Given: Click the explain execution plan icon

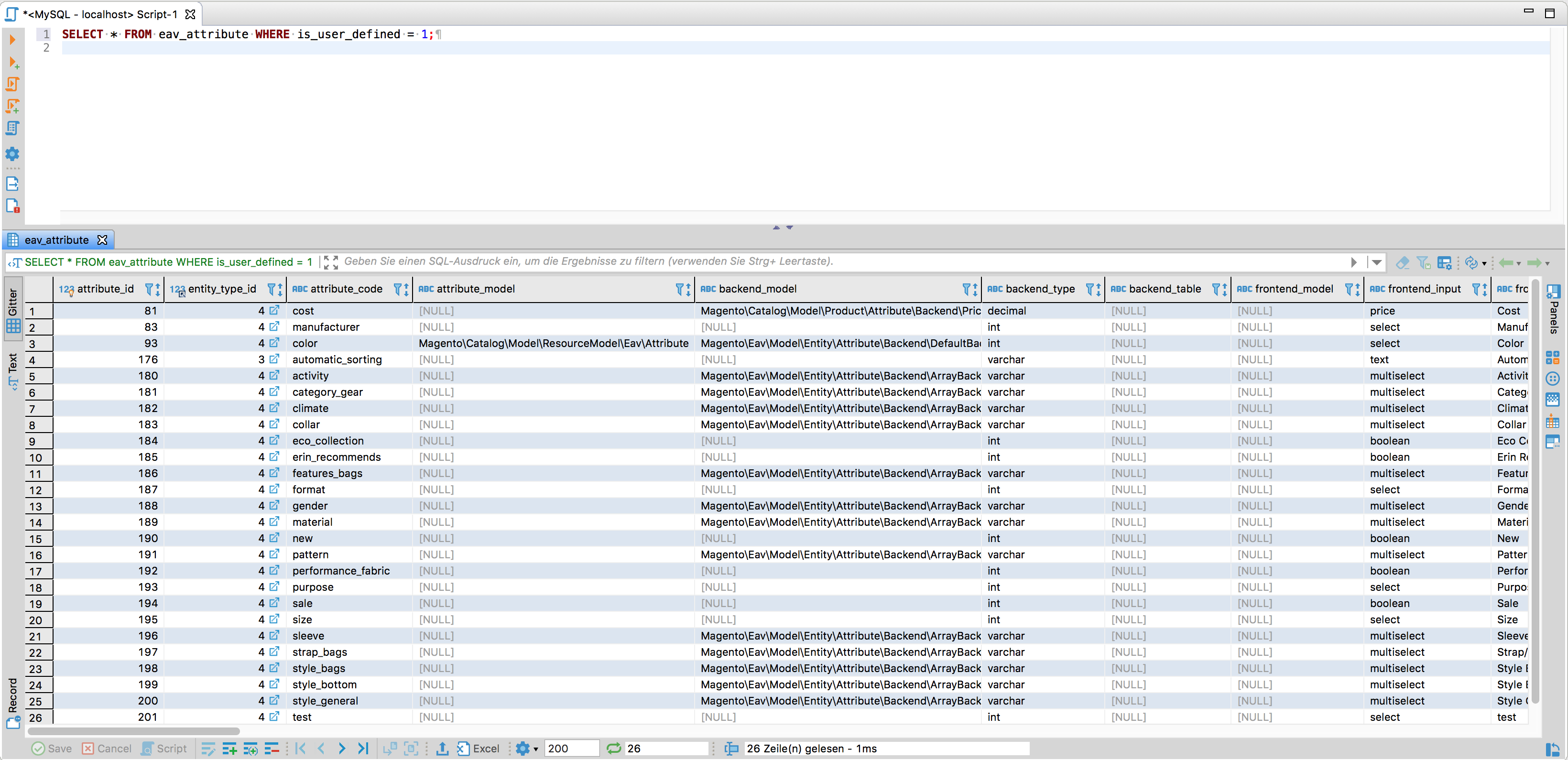Looking at the screenshot, I should point(12,129).
